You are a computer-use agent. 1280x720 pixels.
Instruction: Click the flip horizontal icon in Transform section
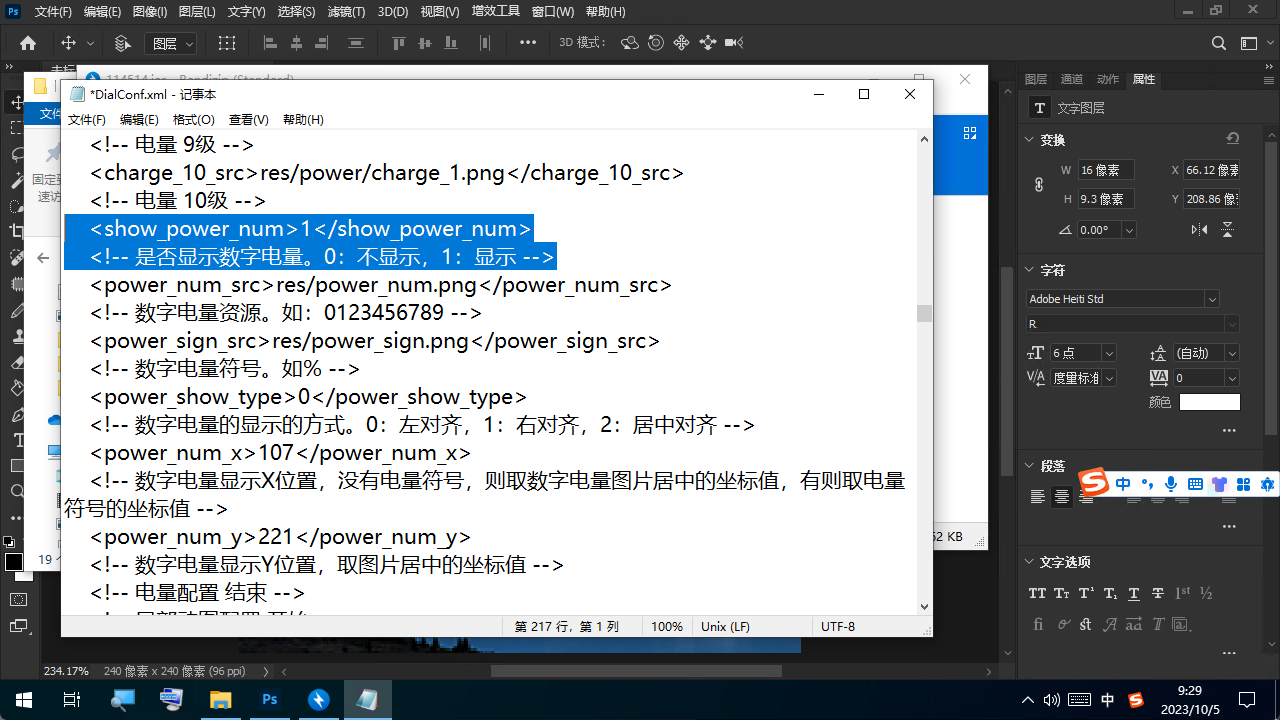1199,230
